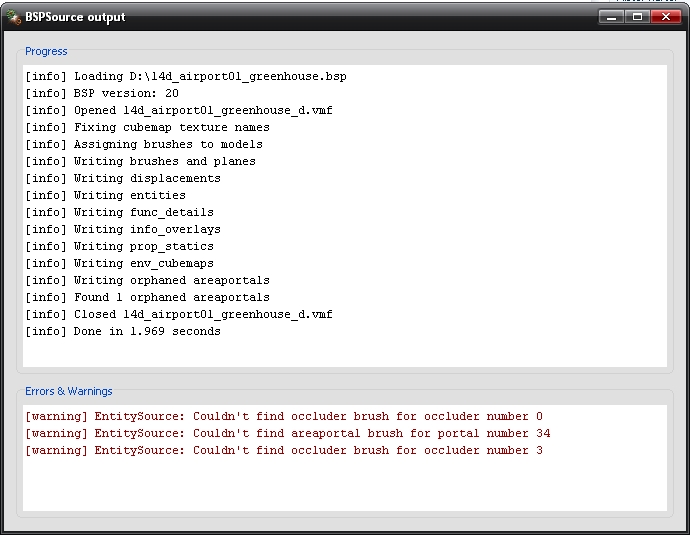Click the Errors & Warnings group label
Screen dimensions: 690x535
pos(69,391)
